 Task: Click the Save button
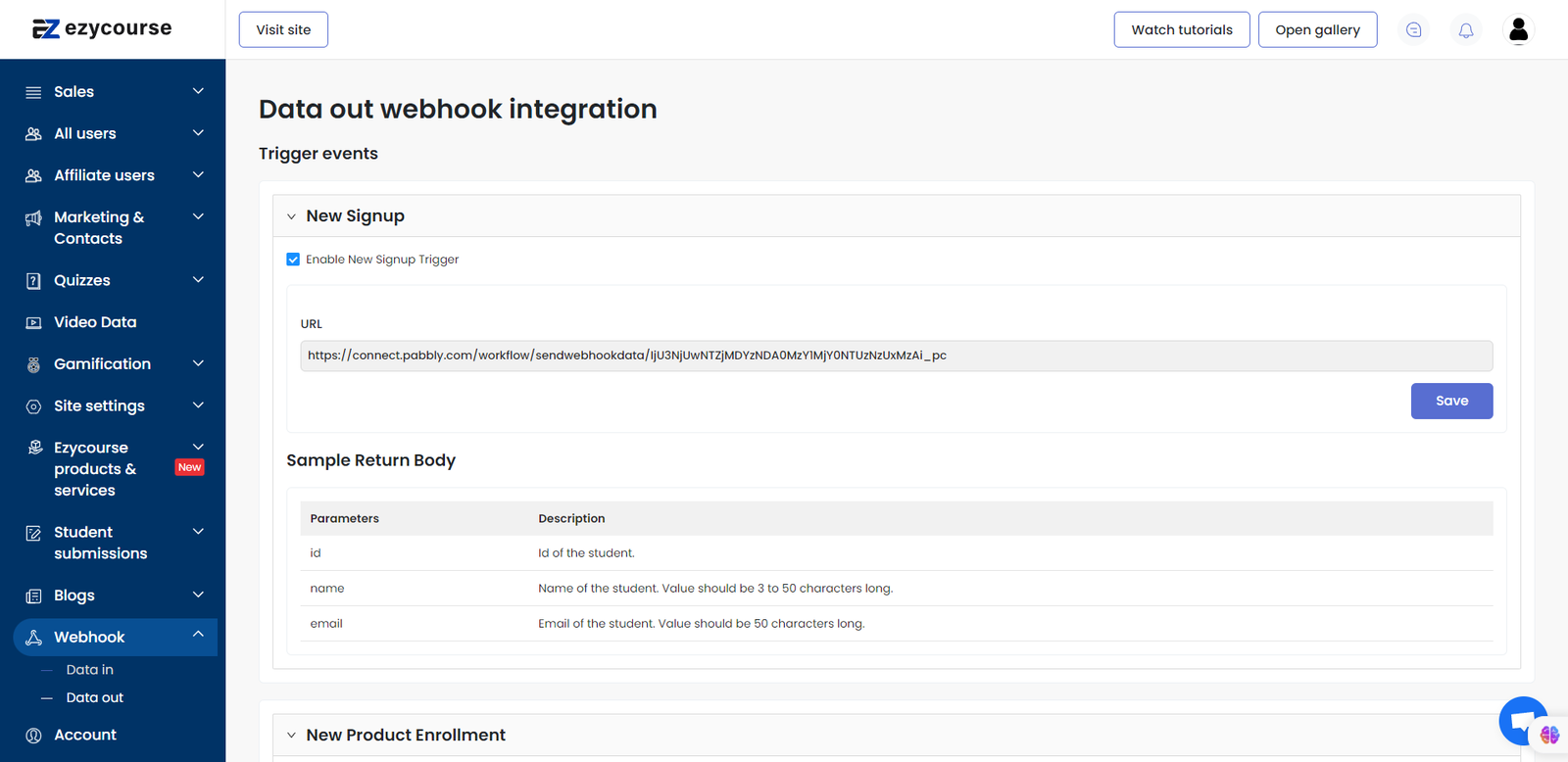[x=1451, y=401]
